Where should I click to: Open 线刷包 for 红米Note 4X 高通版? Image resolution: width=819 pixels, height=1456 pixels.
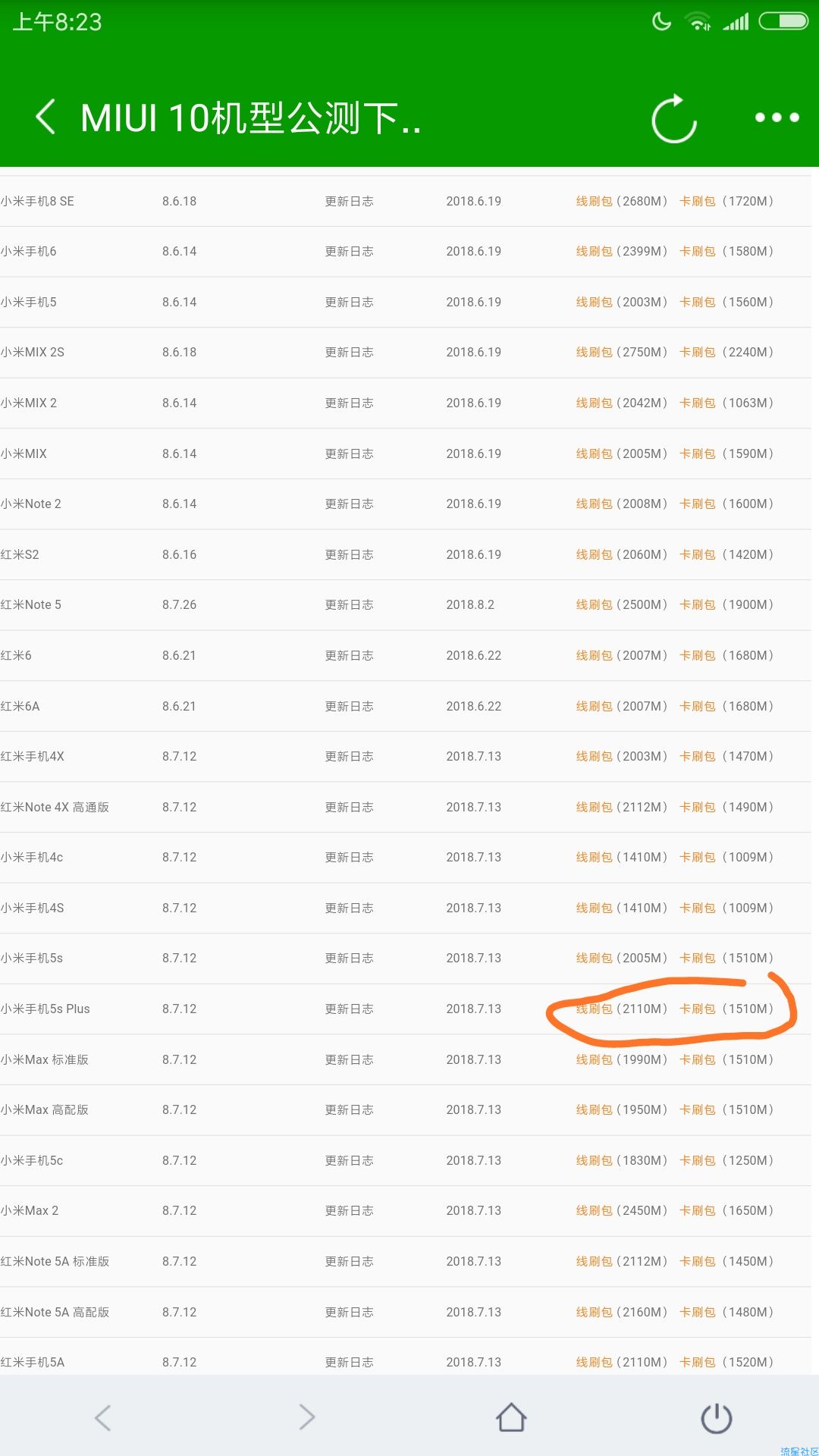coord(595,807)
